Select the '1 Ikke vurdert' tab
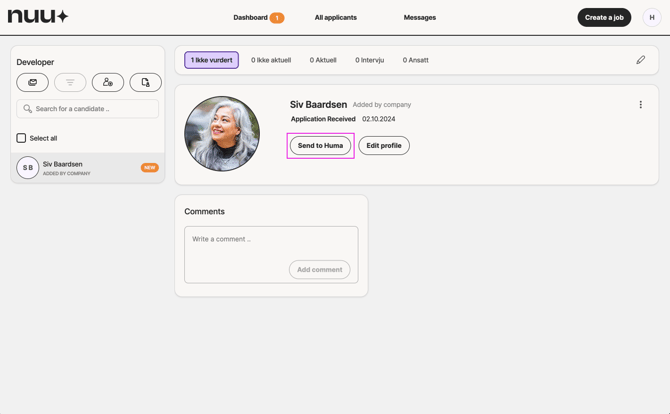The image size is (670, 414). click(211, 60)
